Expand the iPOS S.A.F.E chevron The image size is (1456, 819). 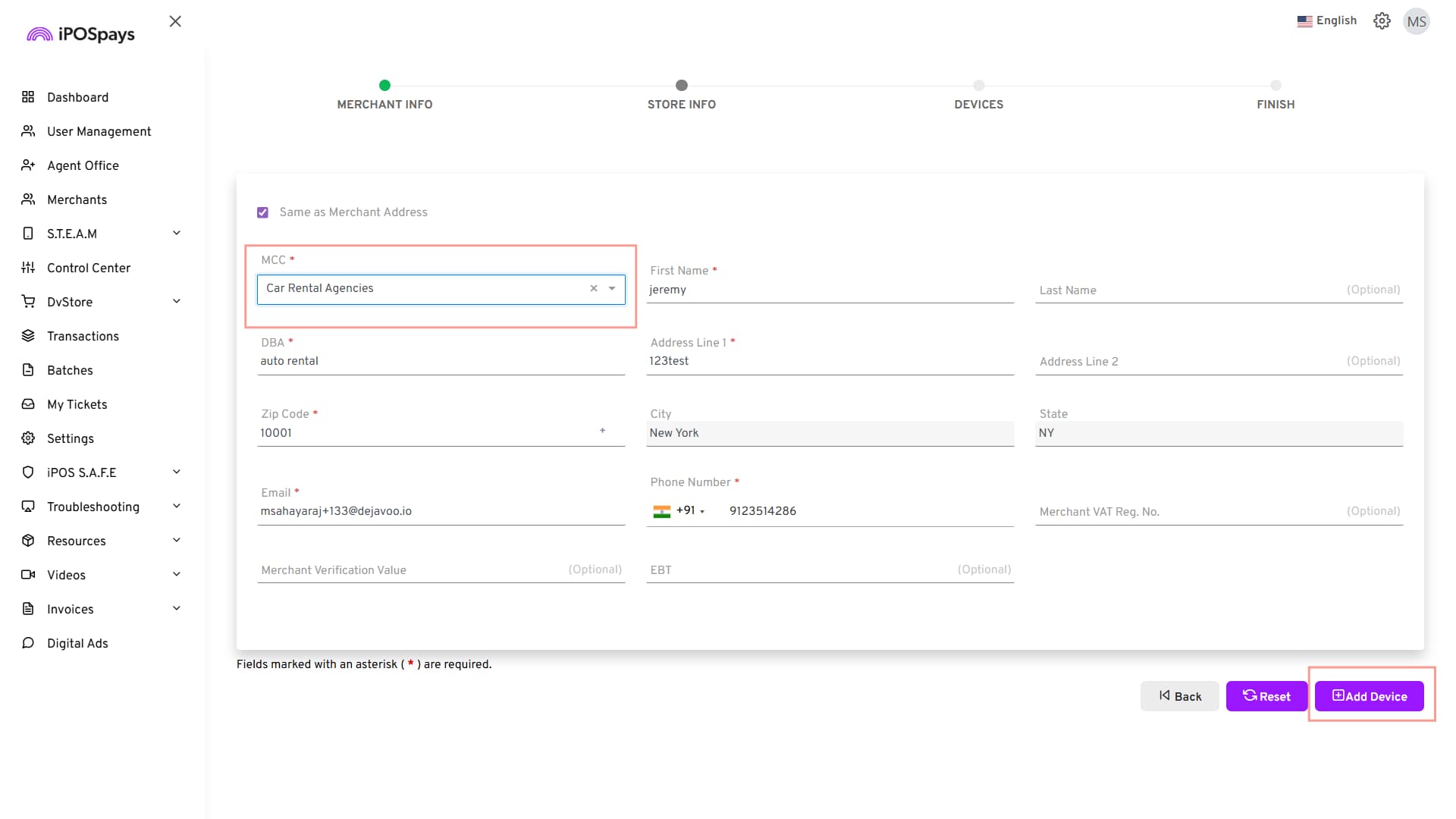(x=177, y=472)
